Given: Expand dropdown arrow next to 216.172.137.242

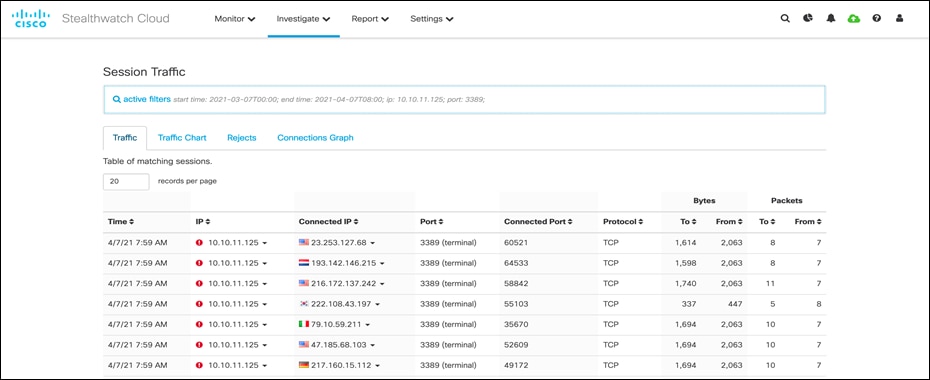Looking at the screenshot, I should 383,284.
